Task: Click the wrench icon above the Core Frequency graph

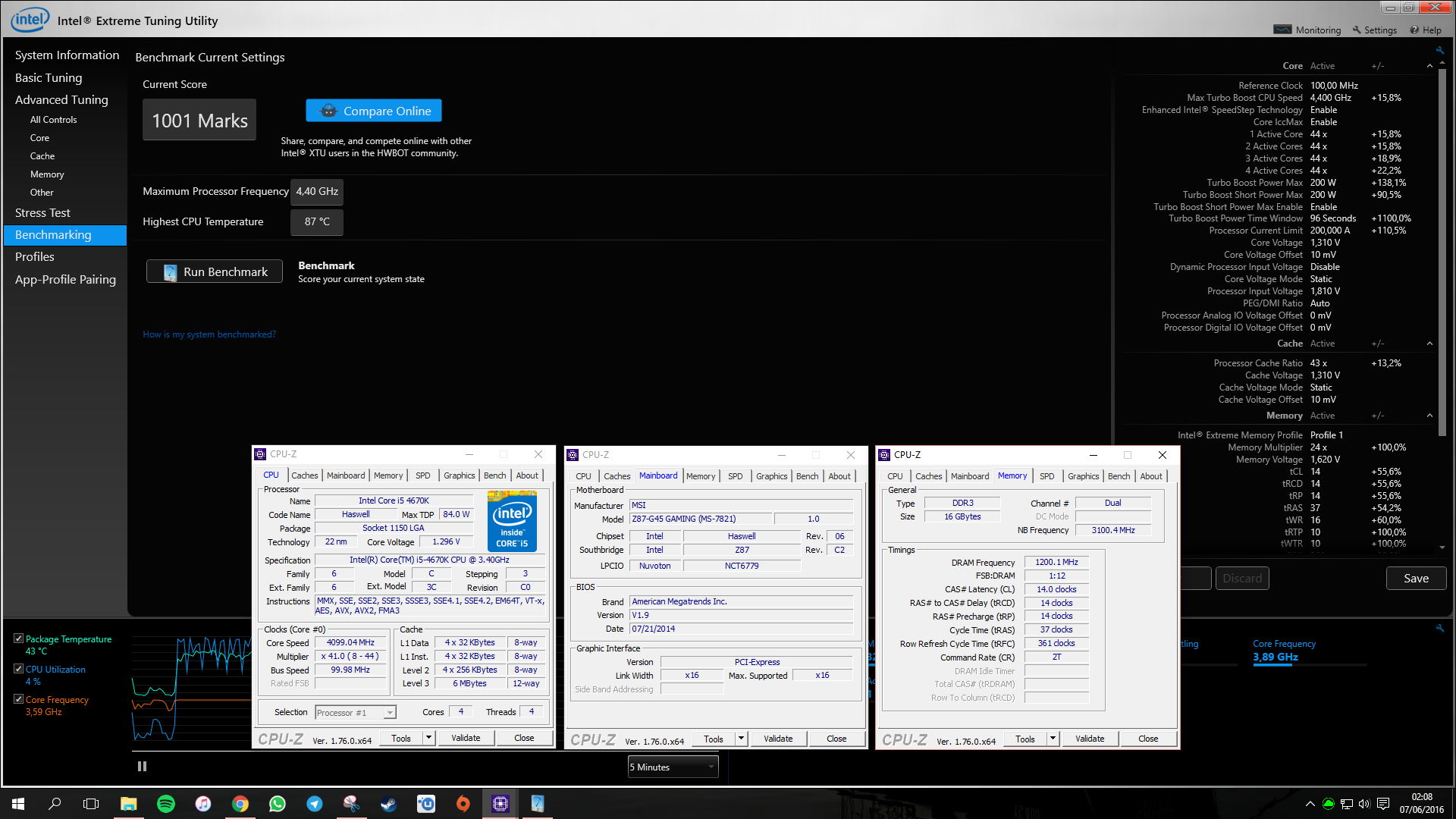Action: pyautogui.click(x=1439, y=629)
